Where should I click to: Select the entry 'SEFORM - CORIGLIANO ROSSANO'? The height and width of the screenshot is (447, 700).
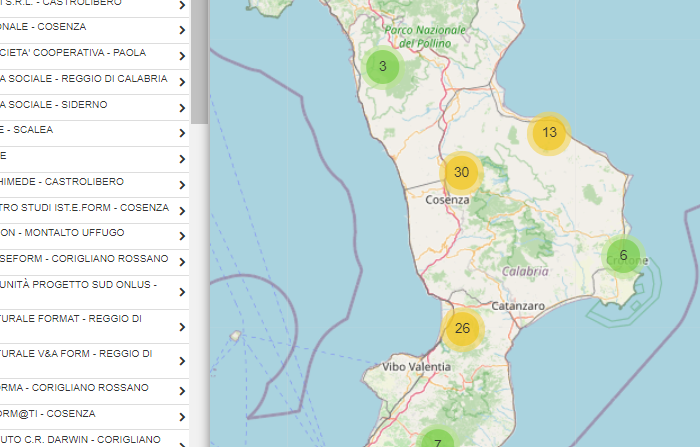(94, 262)
